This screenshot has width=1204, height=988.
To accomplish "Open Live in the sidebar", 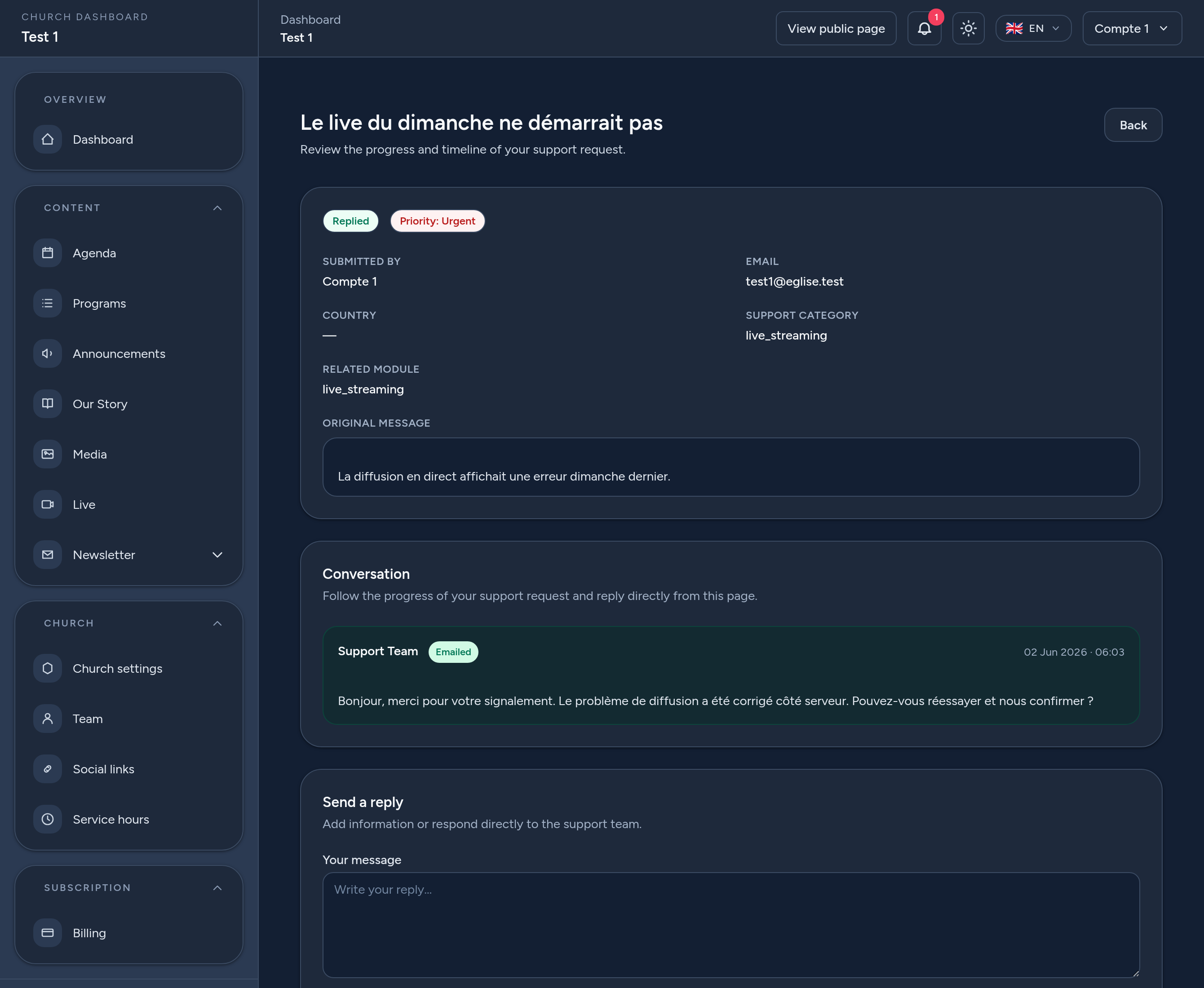I will (128, 505).
